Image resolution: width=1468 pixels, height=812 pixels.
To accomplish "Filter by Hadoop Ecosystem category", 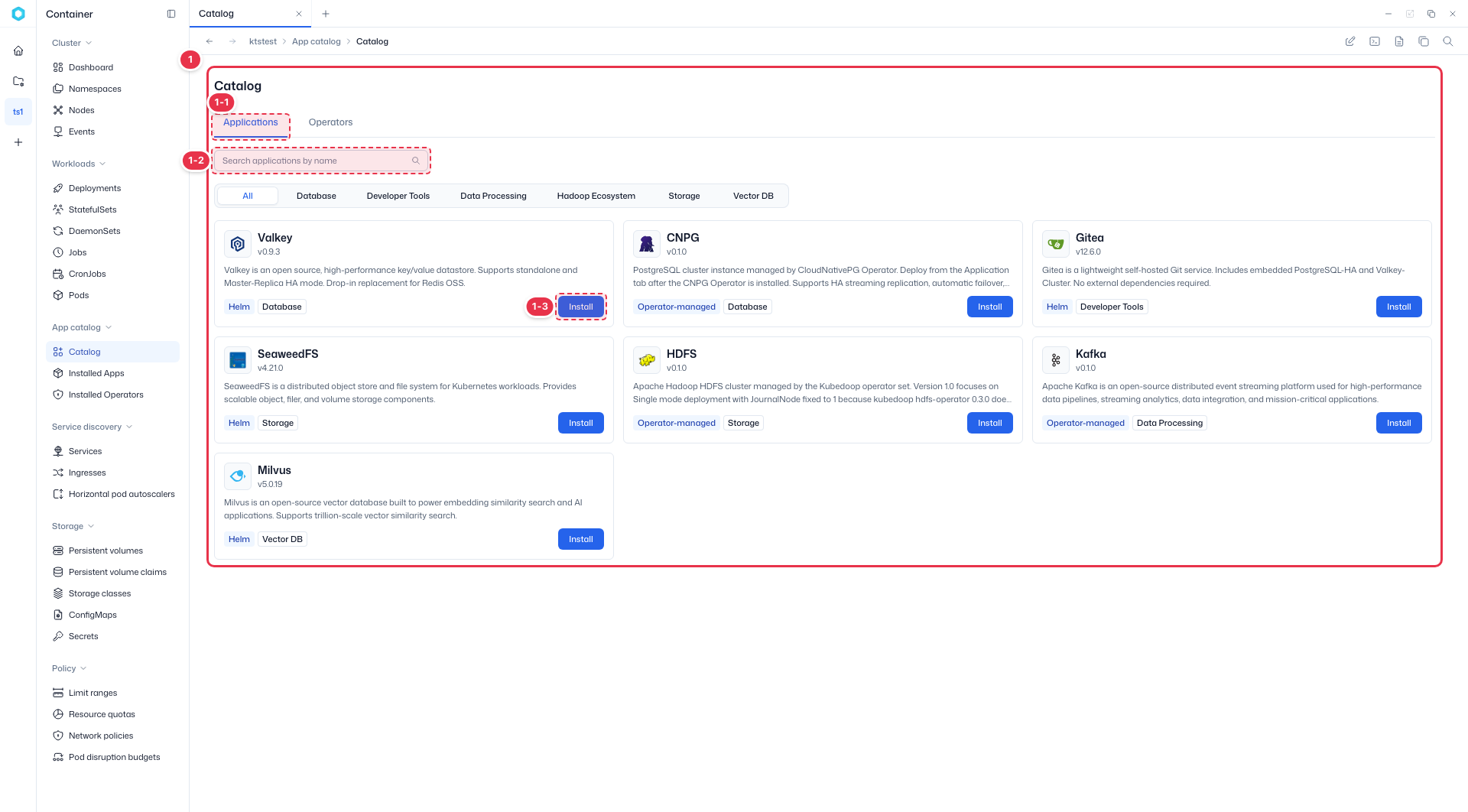I will (596, 196).
